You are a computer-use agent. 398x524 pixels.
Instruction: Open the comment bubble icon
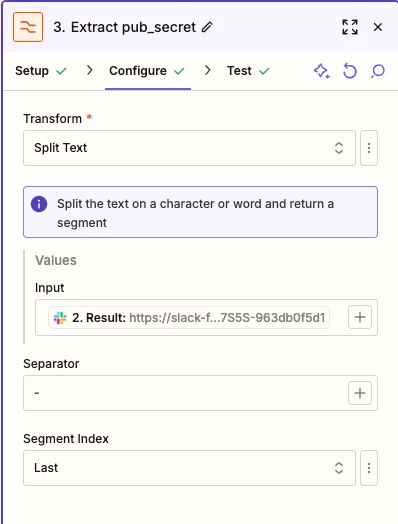click(378, 71)
